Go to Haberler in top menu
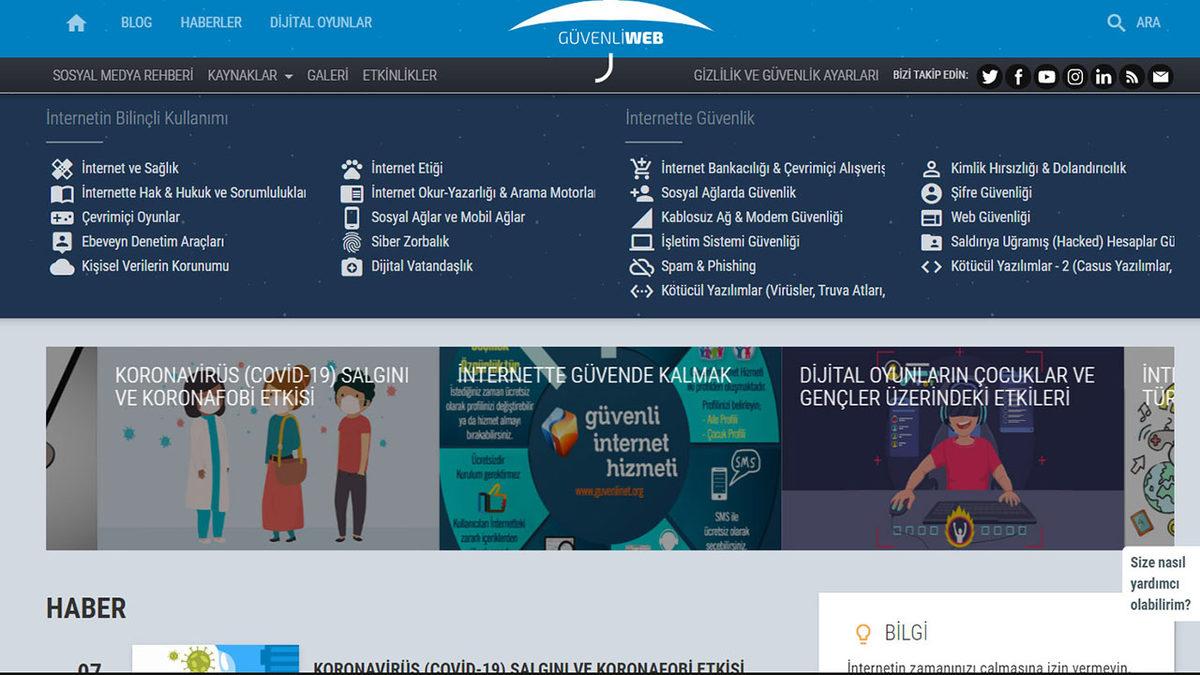This screenshot has width=1200, height=675. coord(211,22)
